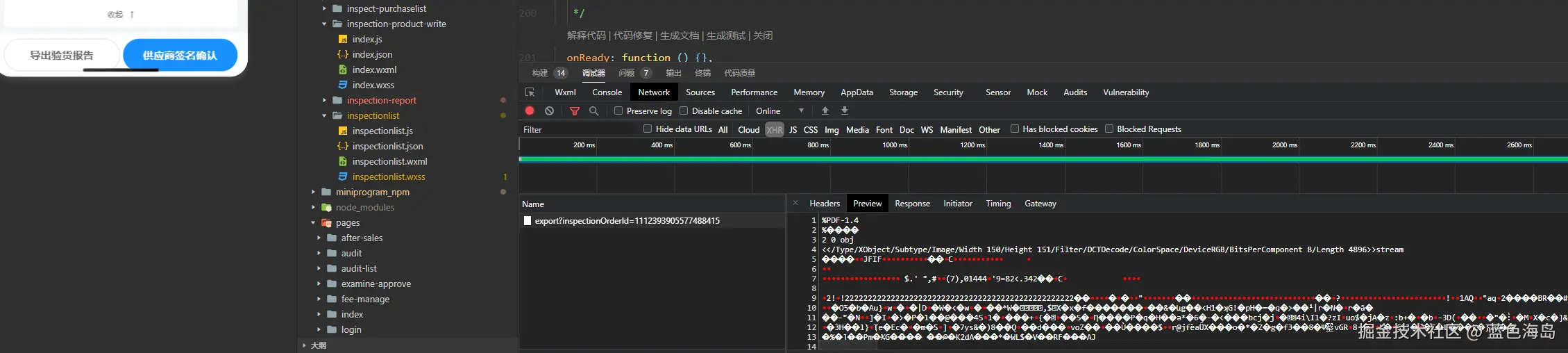This screenshot has height=353, width=1568.
Task: Select All request type filter
Action: click(x=723, y=130)
